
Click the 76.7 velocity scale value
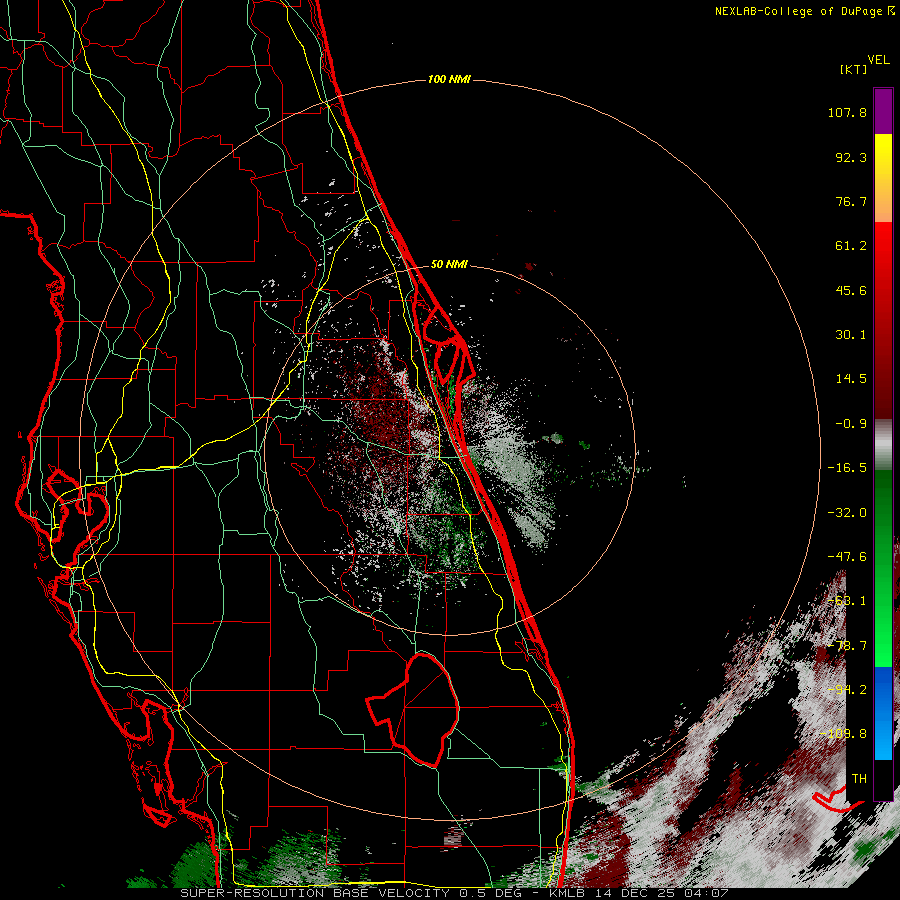[x=851, y=201]
